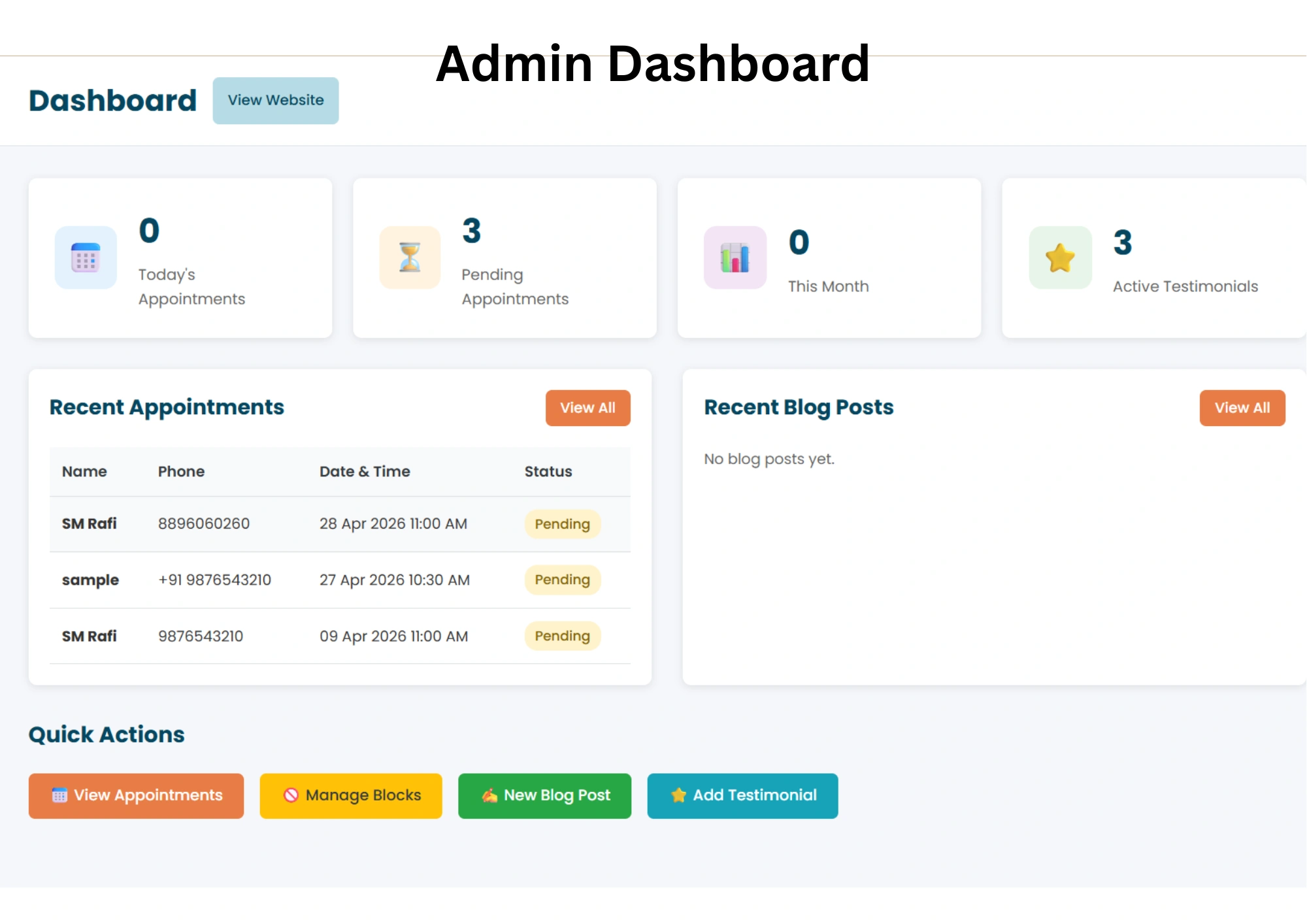Click the Status column header

(548, 471)
